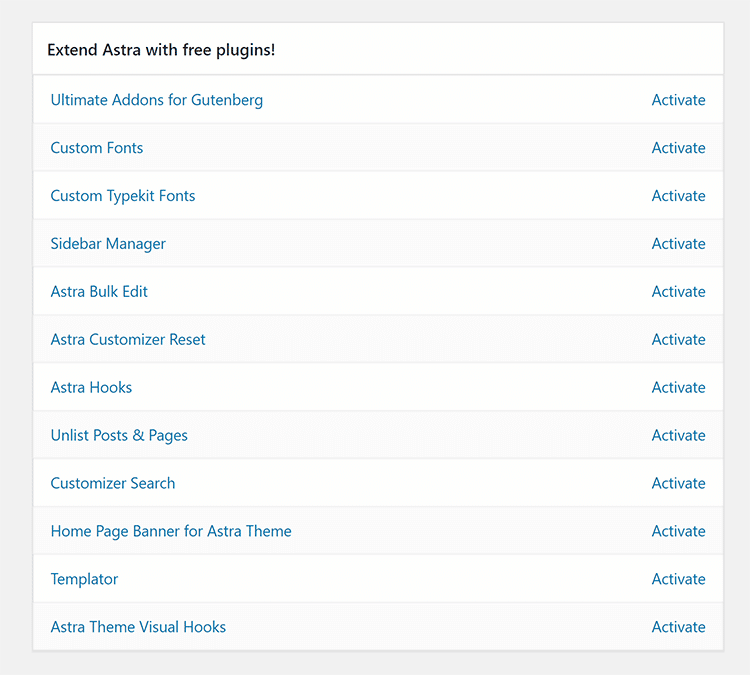Activate the Astra Bulk Edit plugin
750x675 pixels.
pyautogui.click(x=678, y=292)
